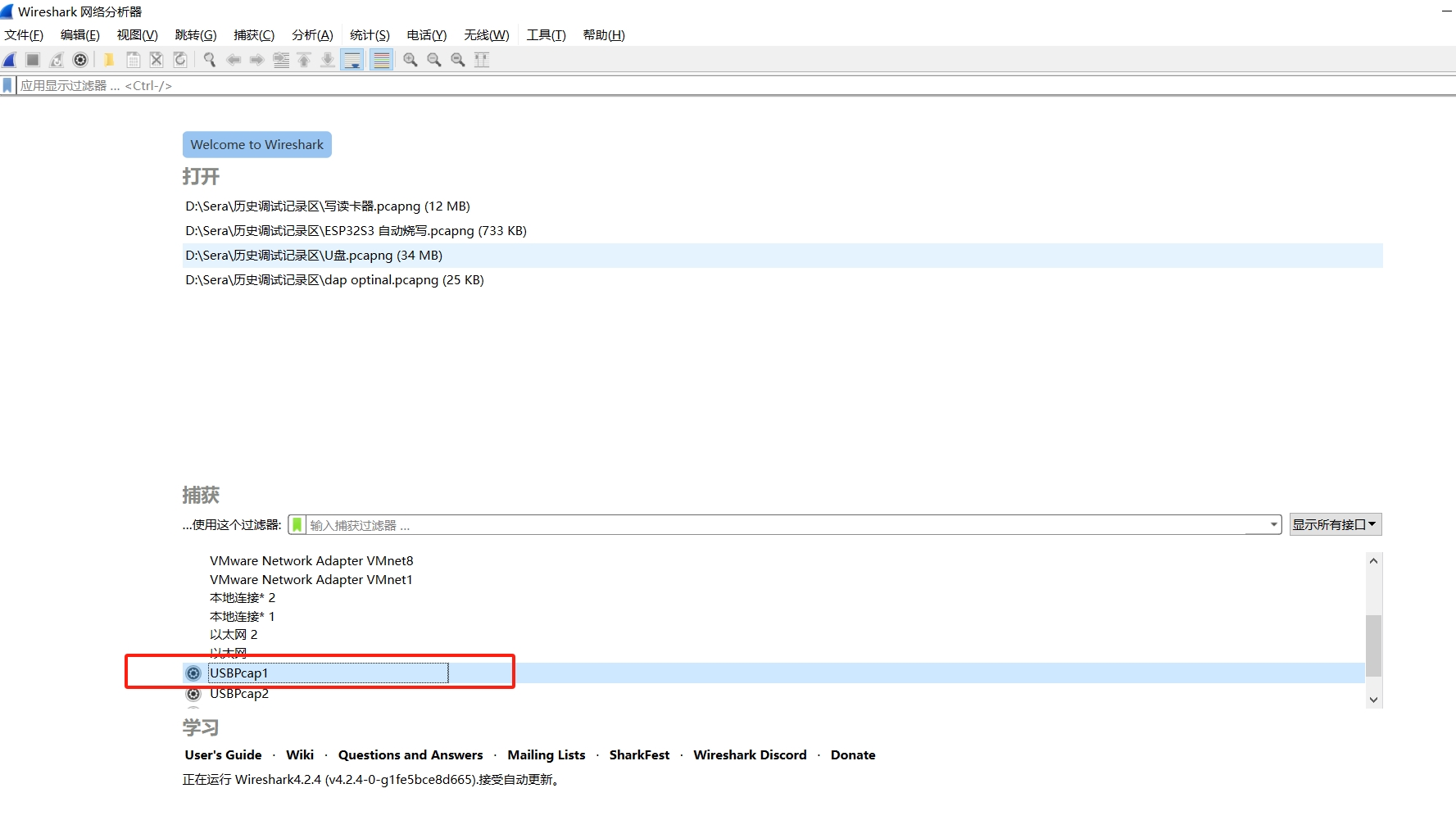This screenshot has width=1456, height=820.
Task: Open the 文件(F) menu
Action: coord(24,35)
